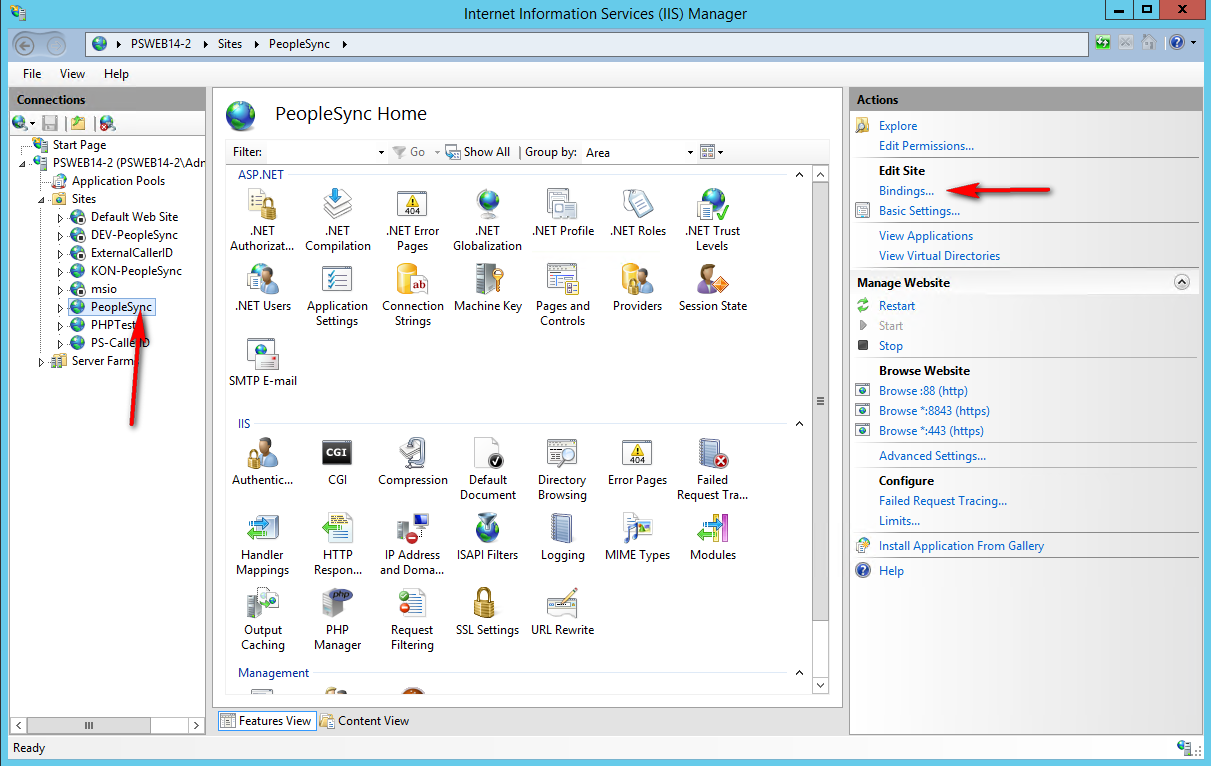Open the .NET Users icon
1211x766 pixels.
click(x=262, y=288)
